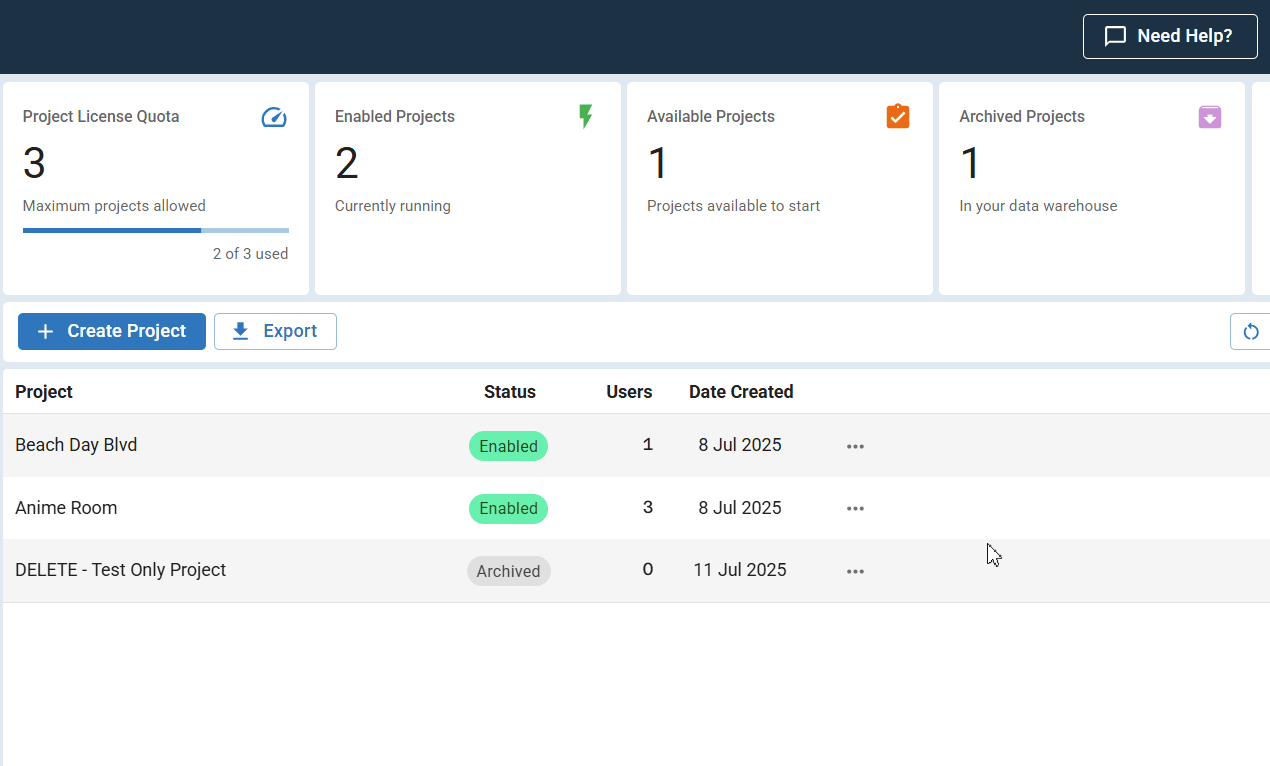Open the three-dot menu for Beach Day Blvd

(x=855, y=446)
